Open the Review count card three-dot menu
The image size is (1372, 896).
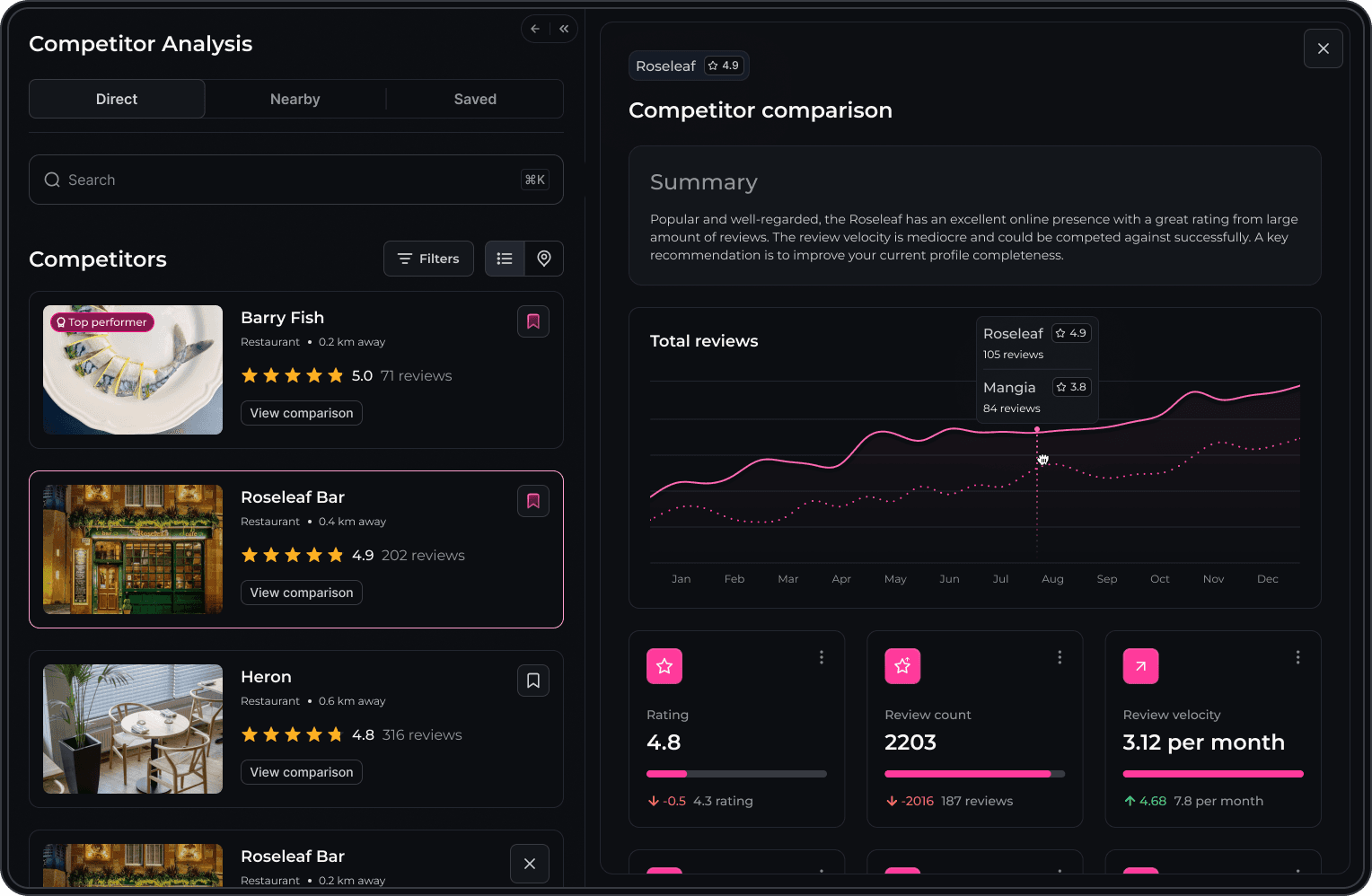tap(1060, 657)
